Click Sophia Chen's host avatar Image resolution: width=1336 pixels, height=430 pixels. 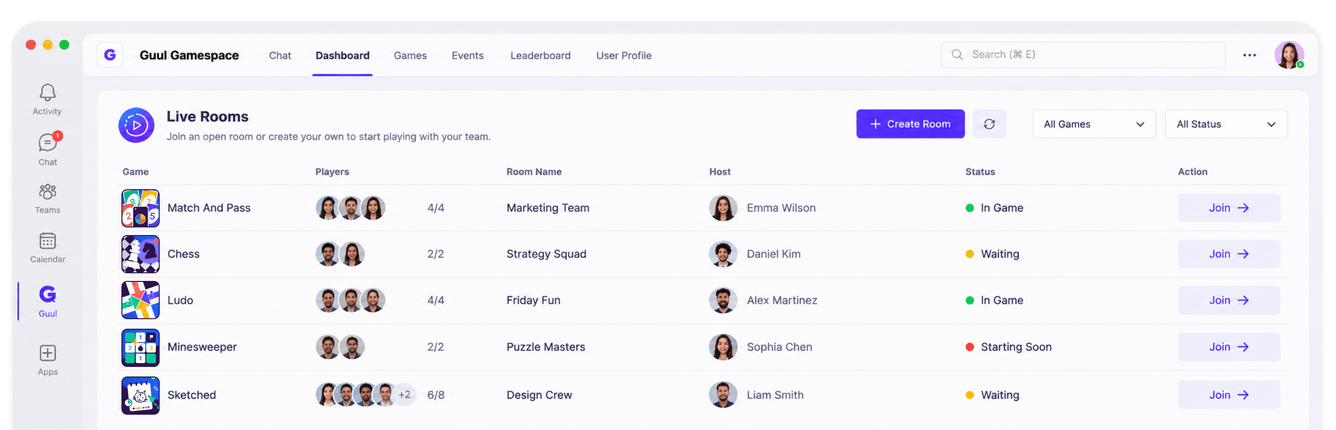723,347
